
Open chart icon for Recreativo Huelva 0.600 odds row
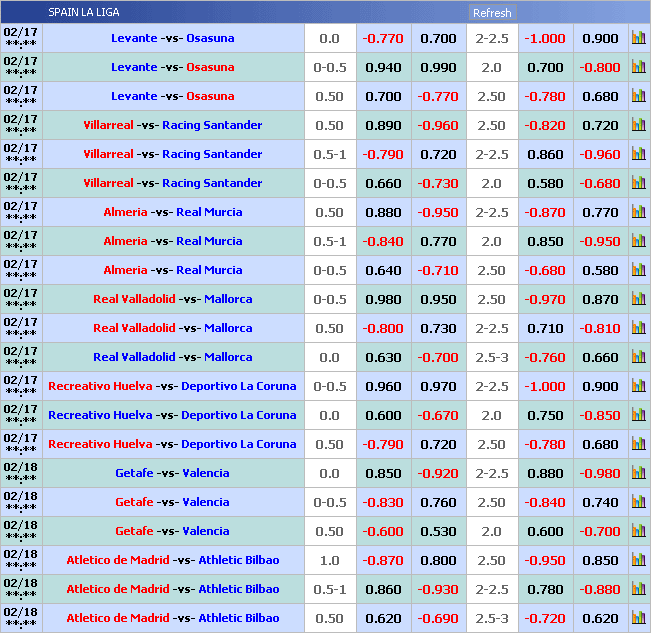click(638, 415)
